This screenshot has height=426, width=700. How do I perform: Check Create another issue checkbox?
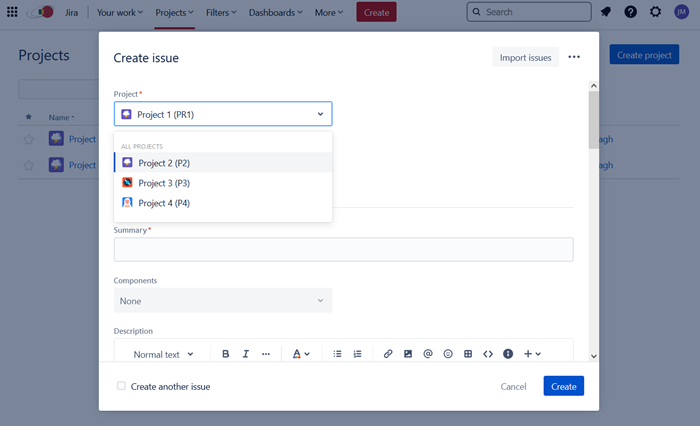pyautogui.click(x=121, y=386)
